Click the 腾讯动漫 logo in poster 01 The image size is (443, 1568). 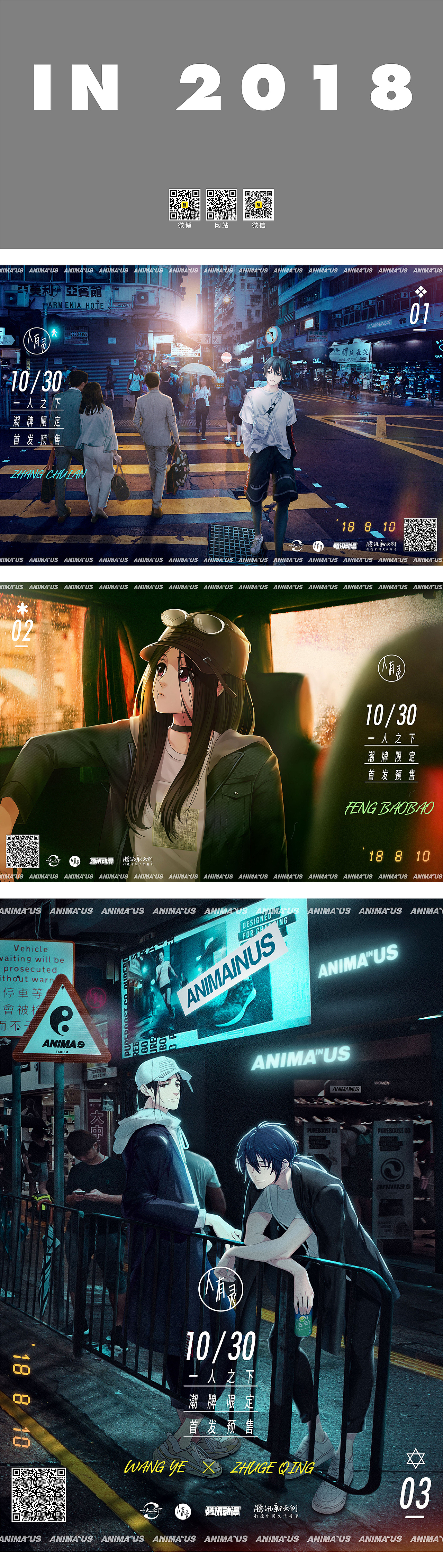click(x=345, y=546)
